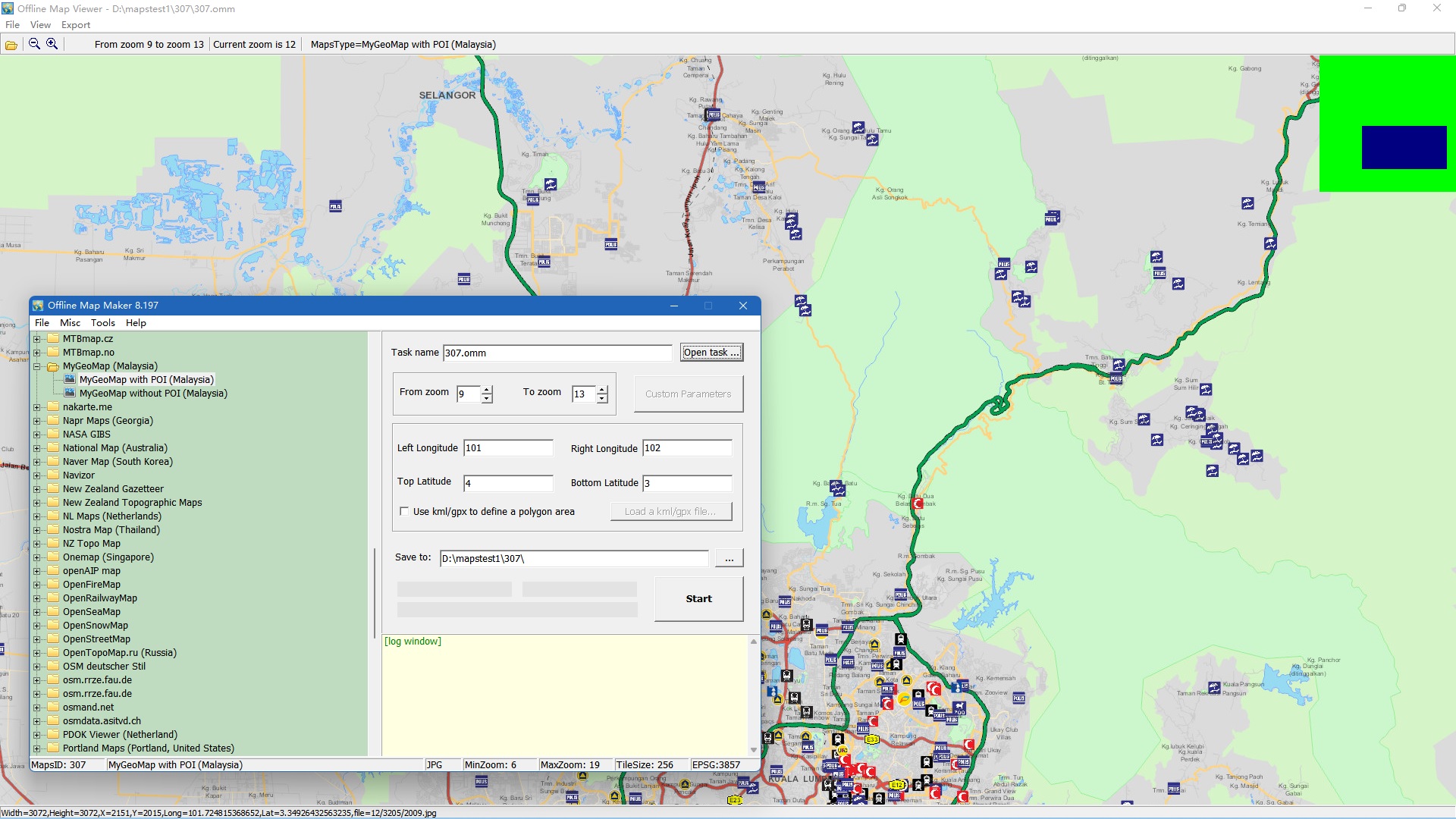Screen dimensions: 1456x819
Task: Expand the Napr Maps (Georgia) node
Action: 36,421
